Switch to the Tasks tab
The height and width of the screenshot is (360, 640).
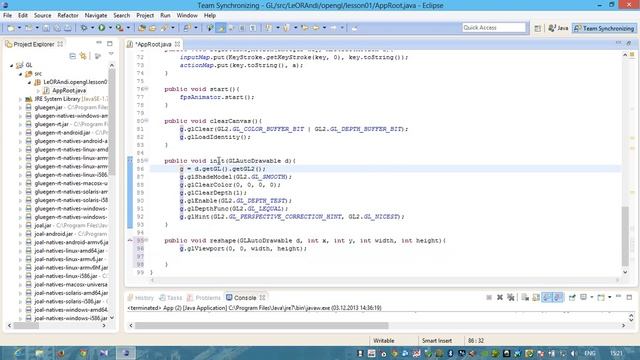coord(171,298)
